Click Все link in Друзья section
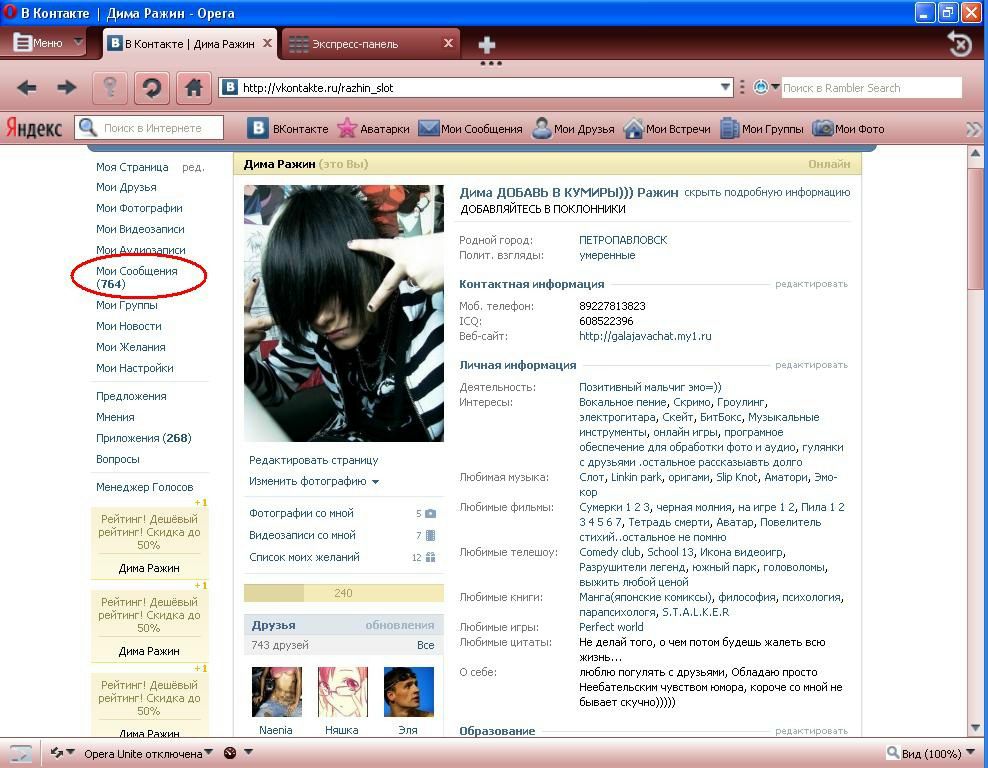Viewport: 988px width, 768px height. (425, 645)
